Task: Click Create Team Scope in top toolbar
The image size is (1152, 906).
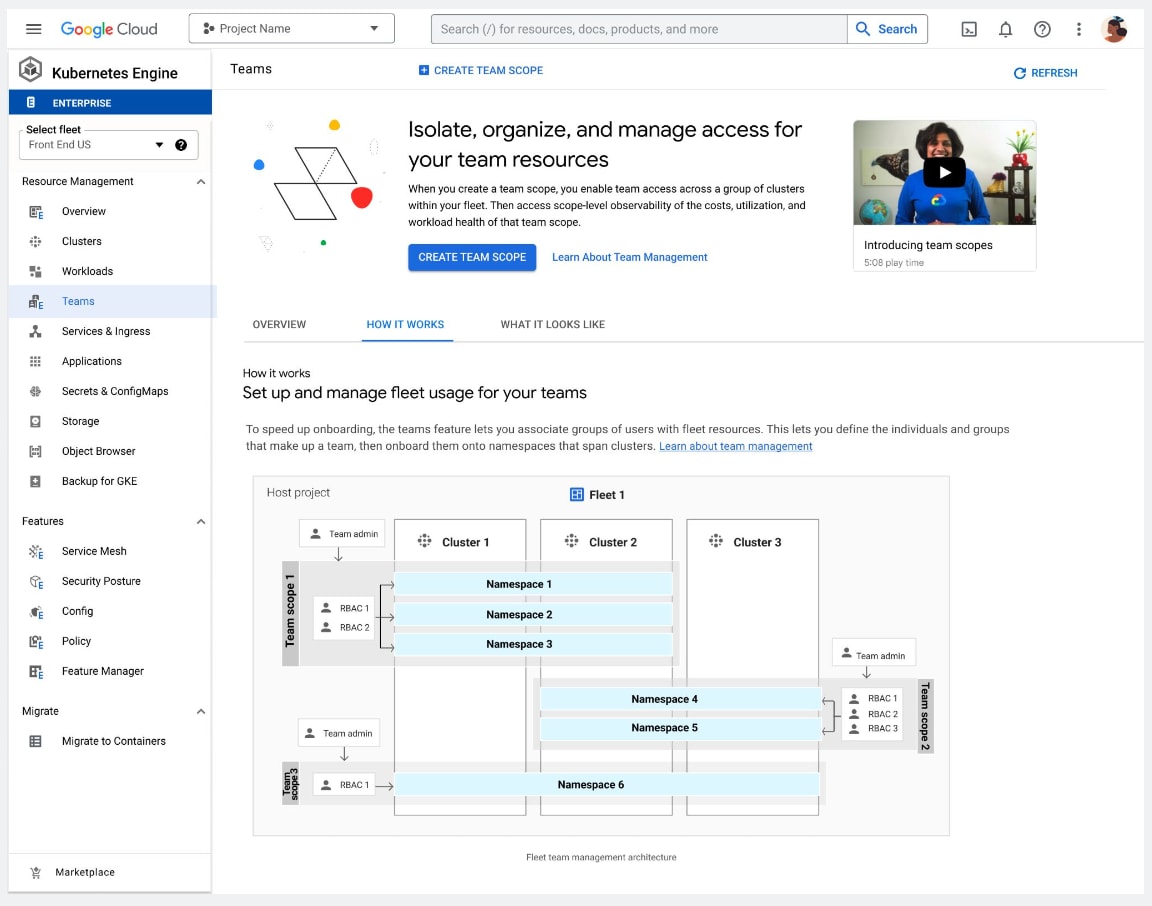Action: coord(481,71)
